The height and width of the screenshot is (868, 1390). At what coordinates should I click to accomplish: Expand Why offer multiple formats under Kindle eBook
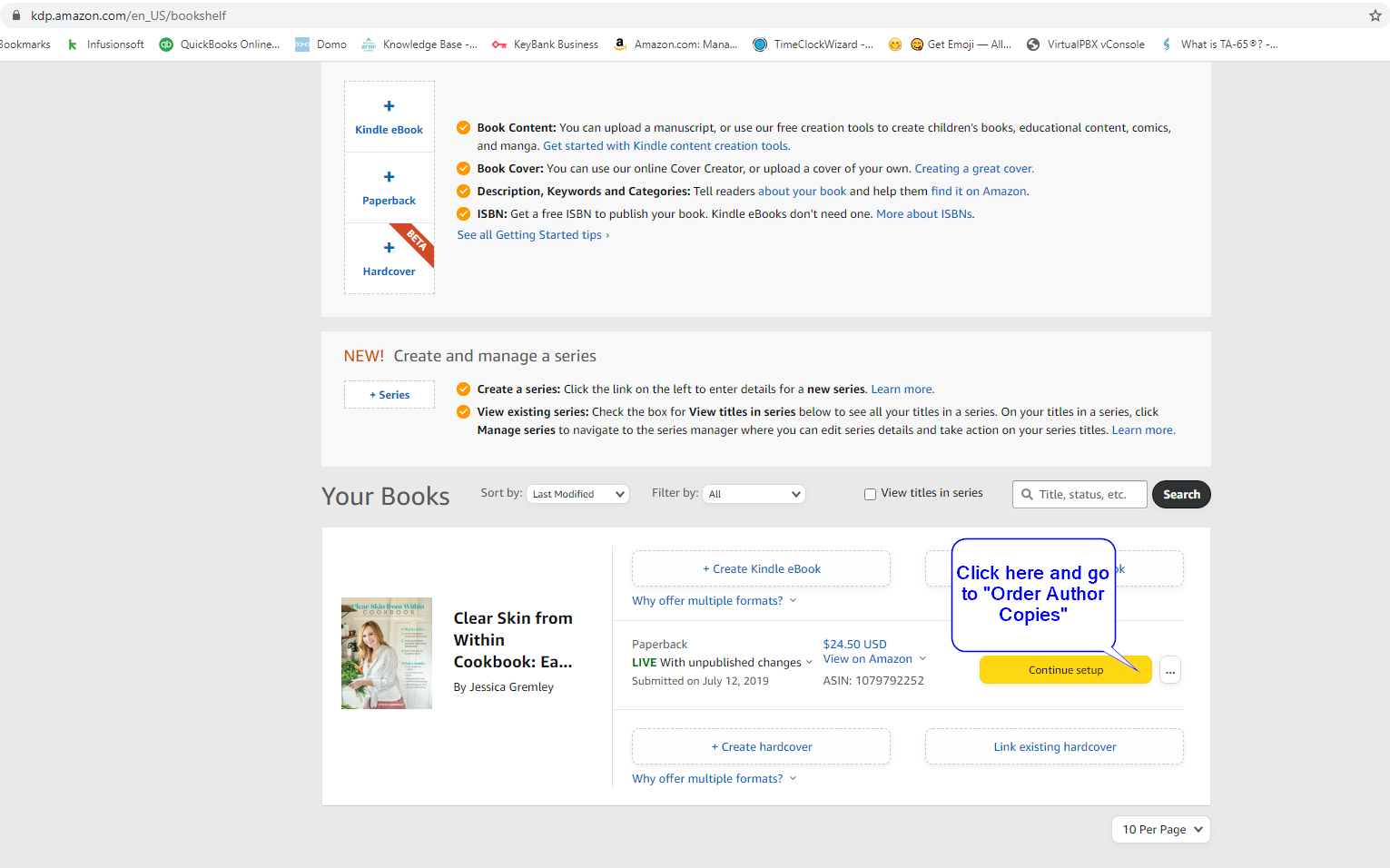click(x=714, y=601)
